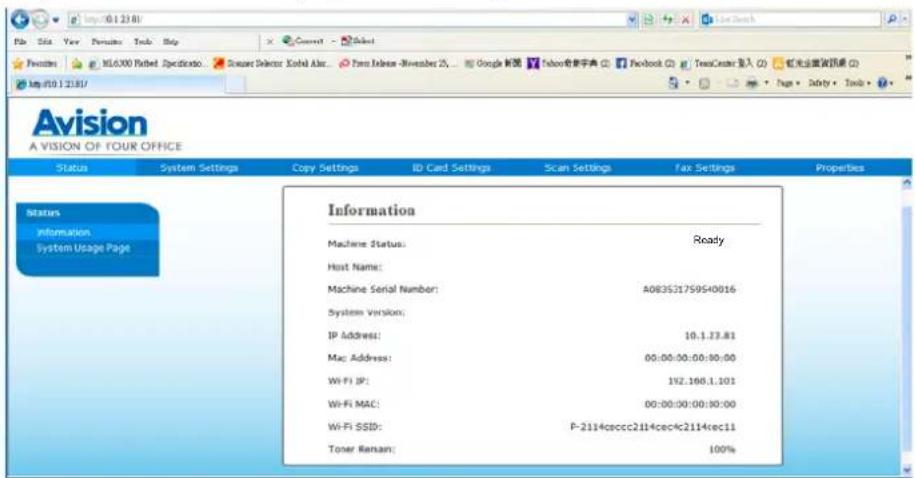
Task: Open the Favorites menu in menu bar
Action: coord(106,42)
